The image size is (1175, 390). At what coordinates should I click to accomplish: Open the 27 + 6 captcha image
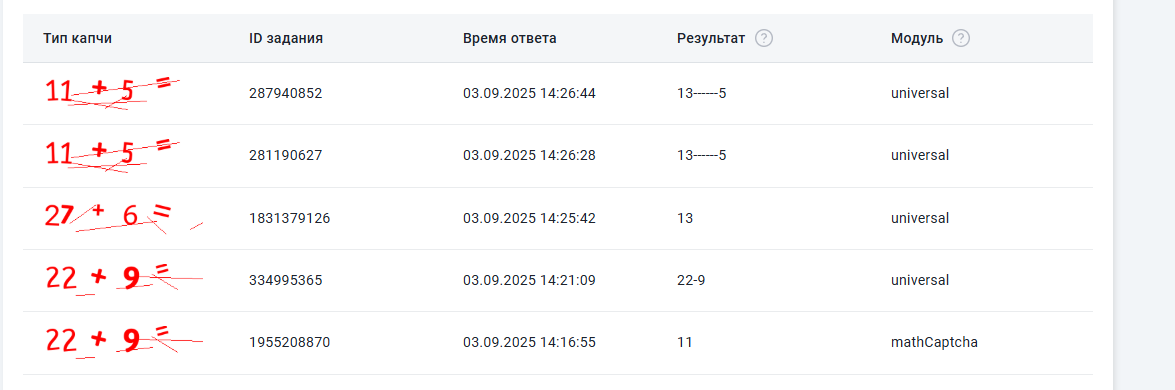(x=124, y=218)
